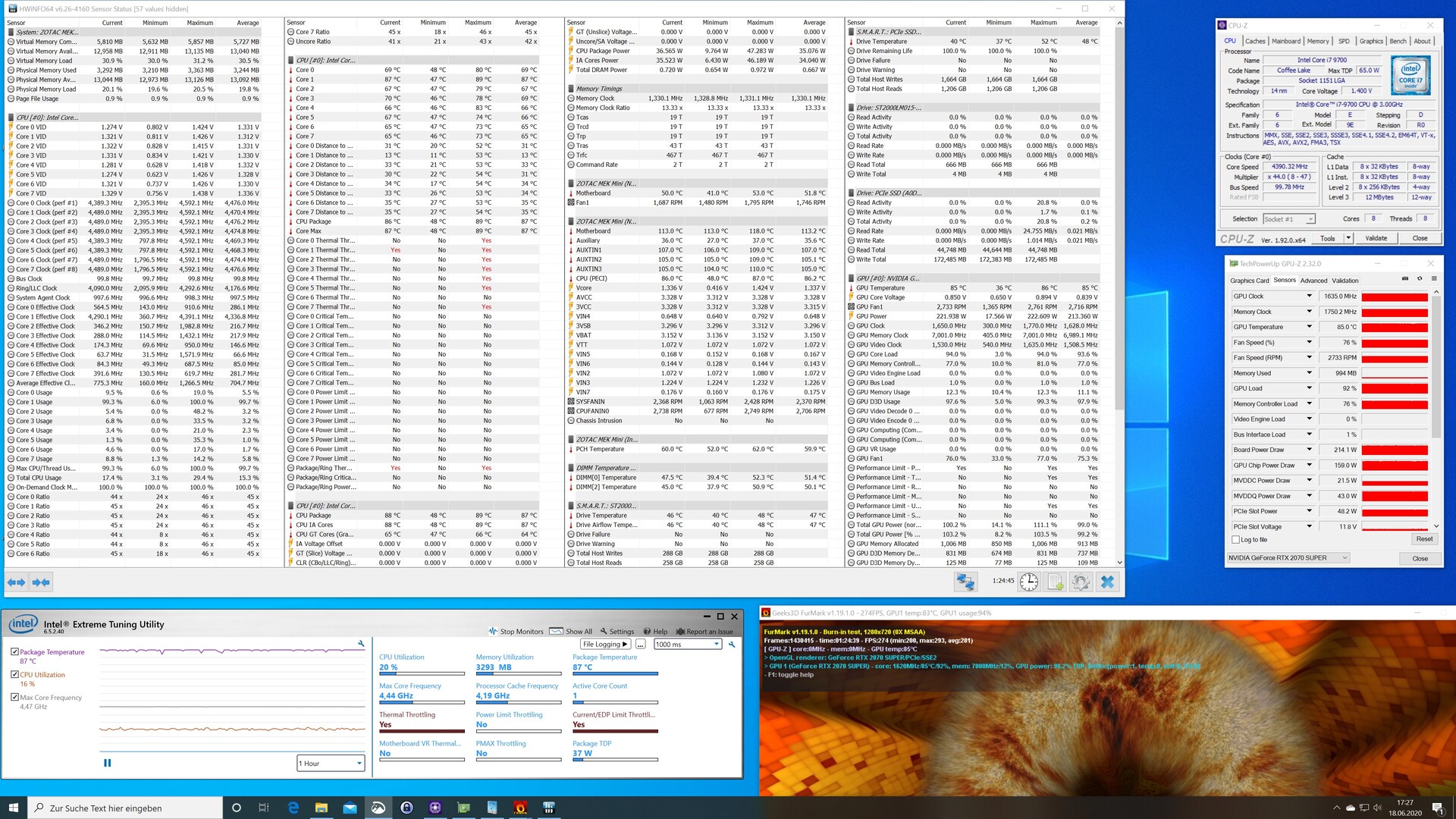Show hidden tray icons chevron

pyautogui.click(x=1336, y=808)
